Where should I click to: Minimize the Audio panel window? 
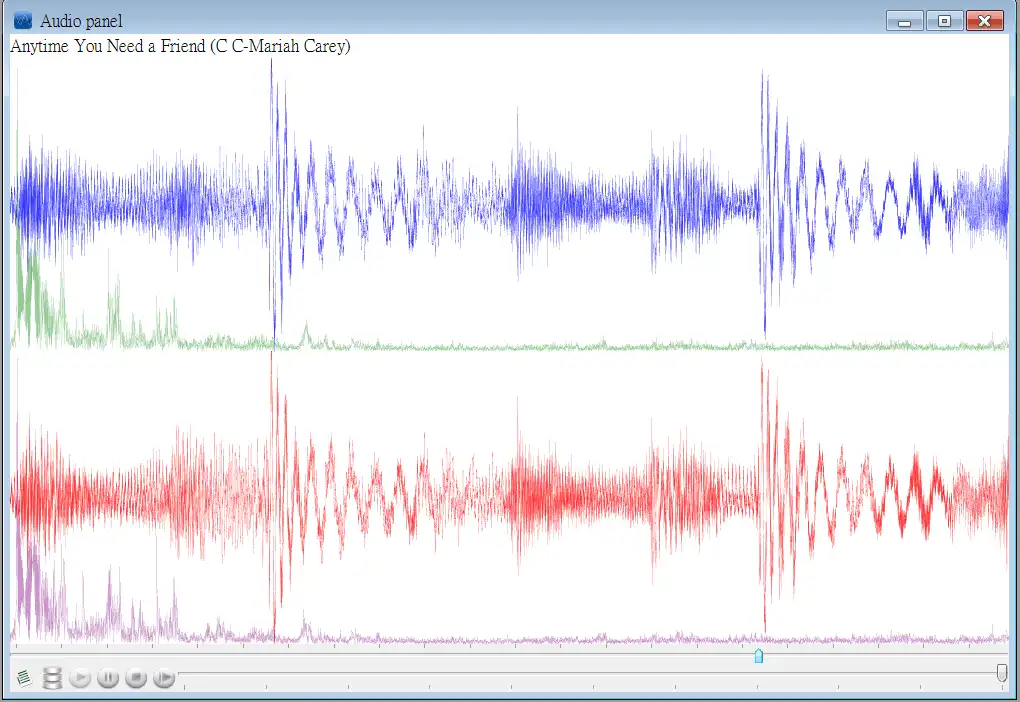[x=904, y=21]
